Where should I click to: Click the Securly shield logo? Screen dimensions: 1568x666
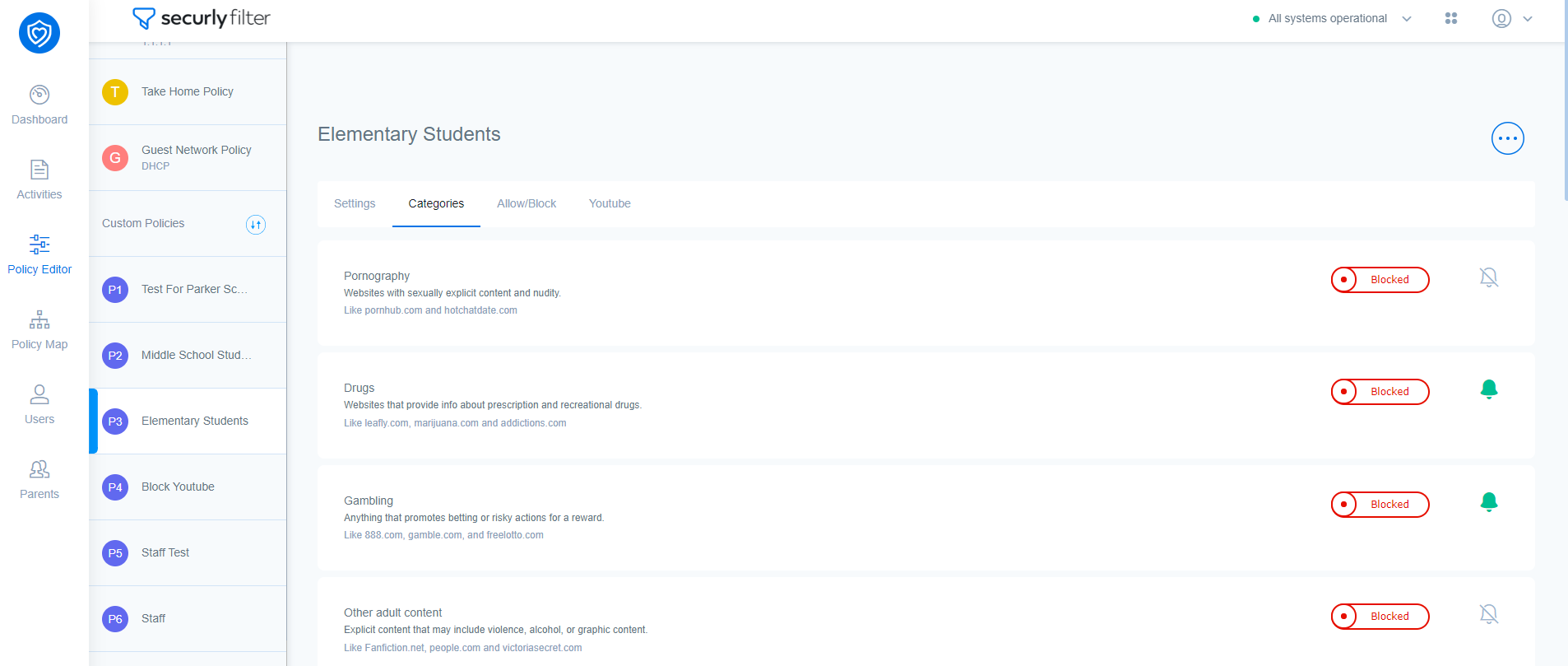click(x=39, y=33)
